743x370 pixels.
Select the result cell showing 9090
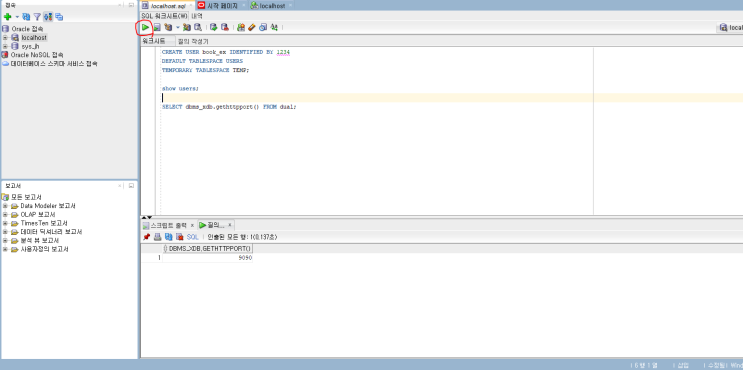point(207,258)
